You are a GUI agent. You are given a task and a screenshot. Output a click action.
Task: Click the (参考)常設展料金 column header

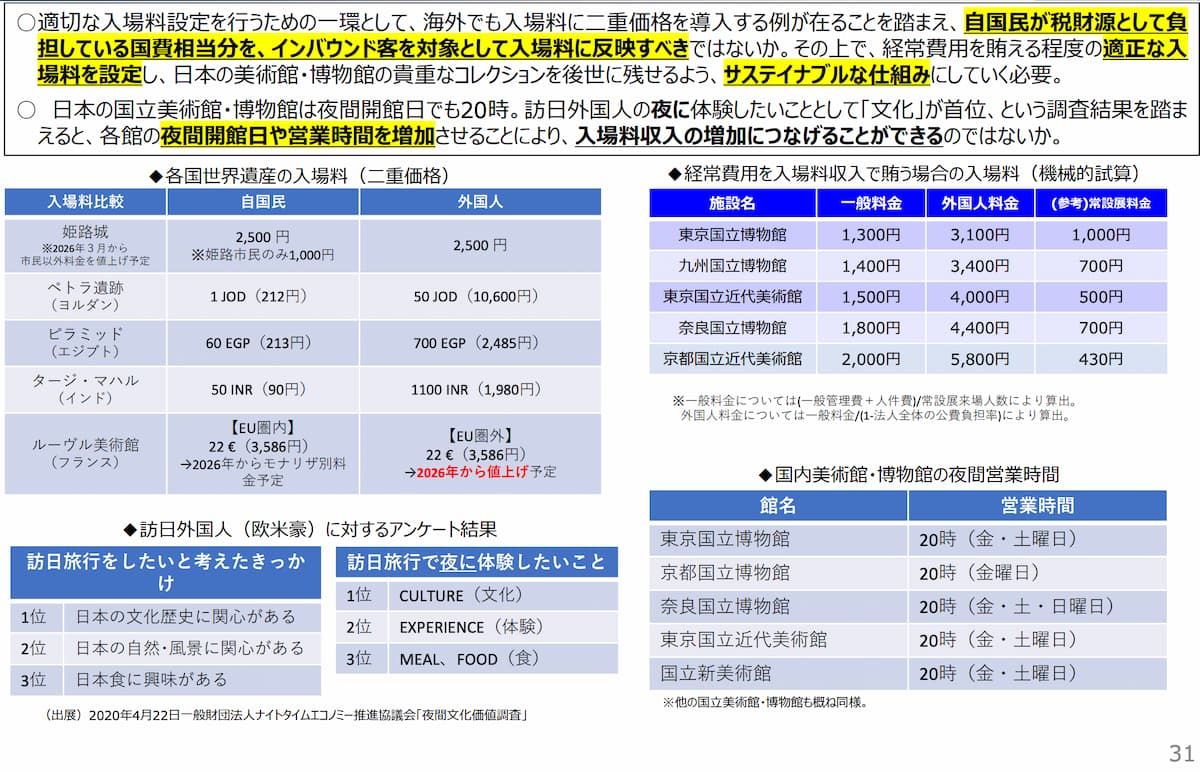1101,203
